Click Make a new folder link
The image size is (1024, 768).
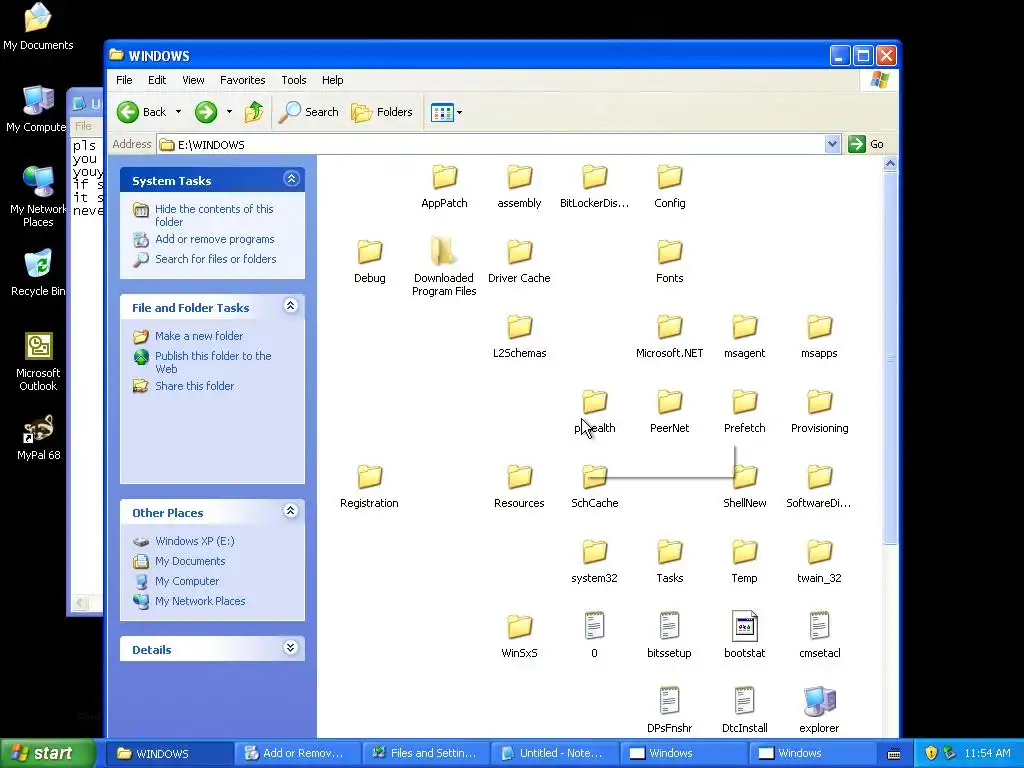[x=199, y=336]
